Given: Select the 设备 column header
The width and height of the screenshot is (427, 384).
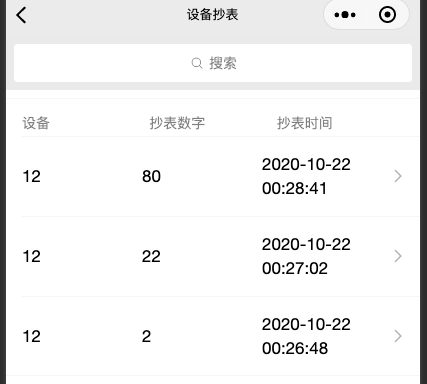Looking at the screenshot, I should pyautogui.click(x=36, y=123).
